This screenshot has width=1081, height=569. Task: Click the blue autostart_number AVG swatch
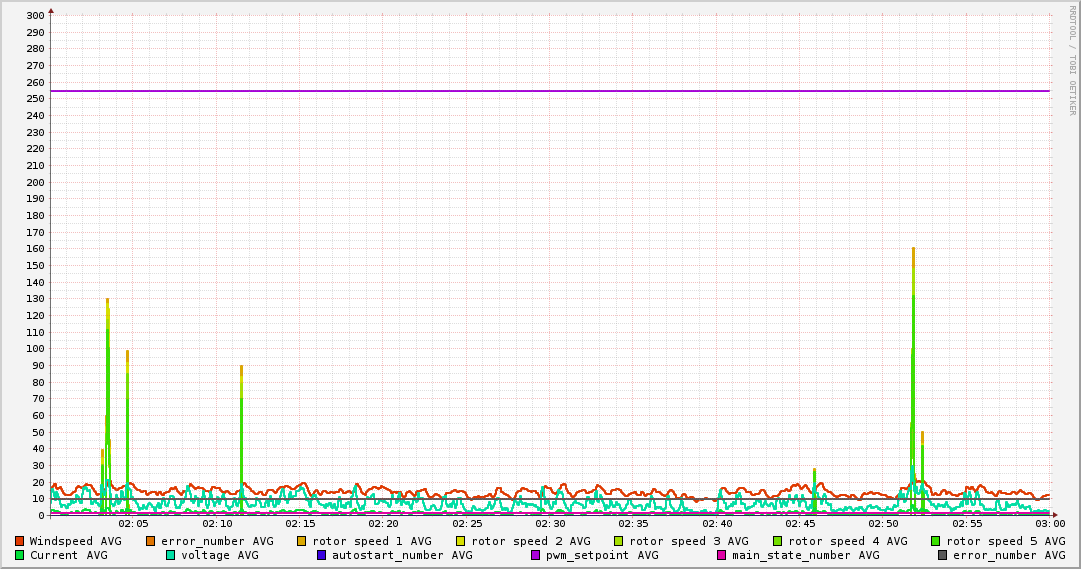point(321,555)
